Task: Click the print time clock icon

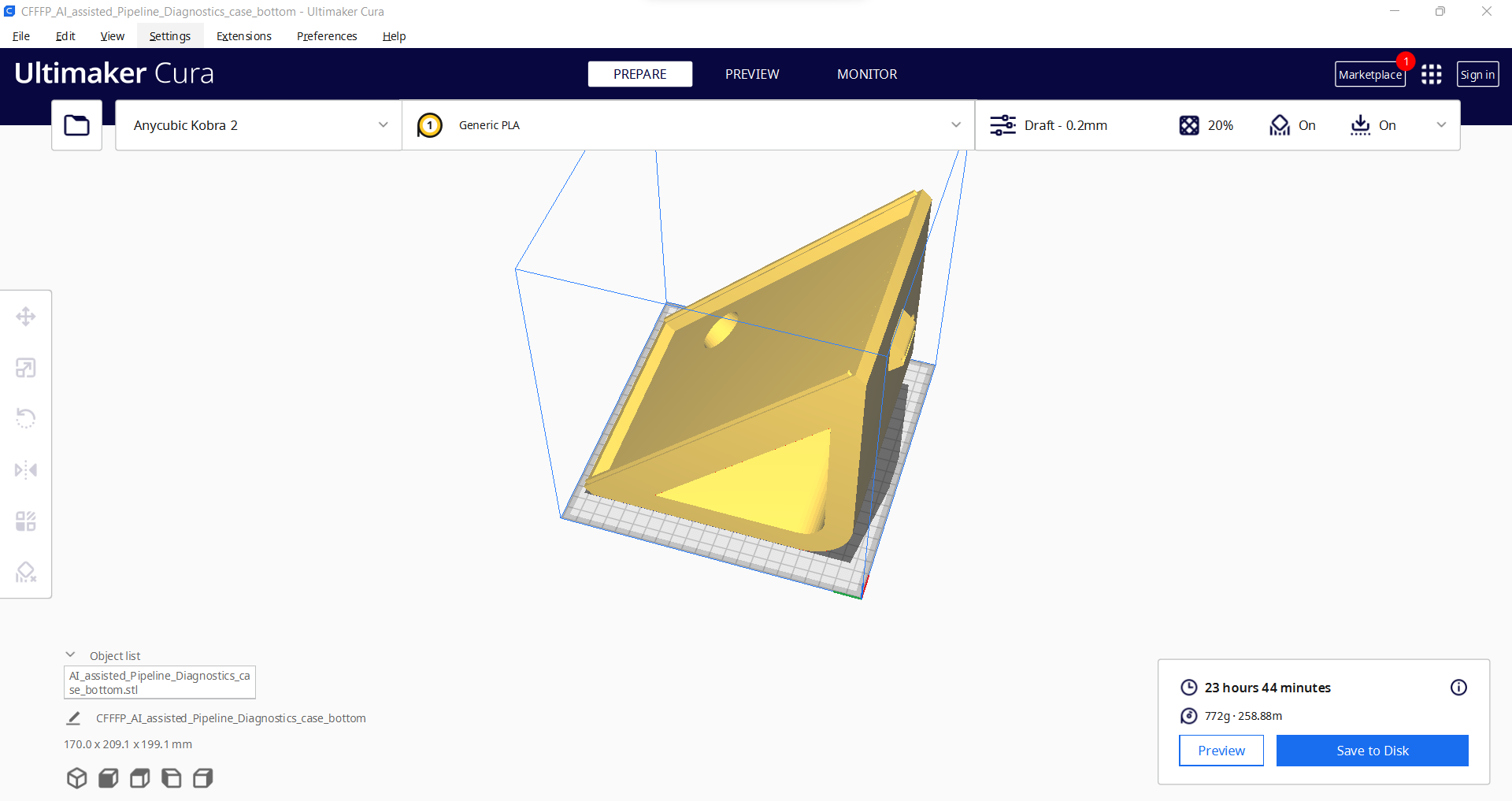Action: click(1189, 688)
